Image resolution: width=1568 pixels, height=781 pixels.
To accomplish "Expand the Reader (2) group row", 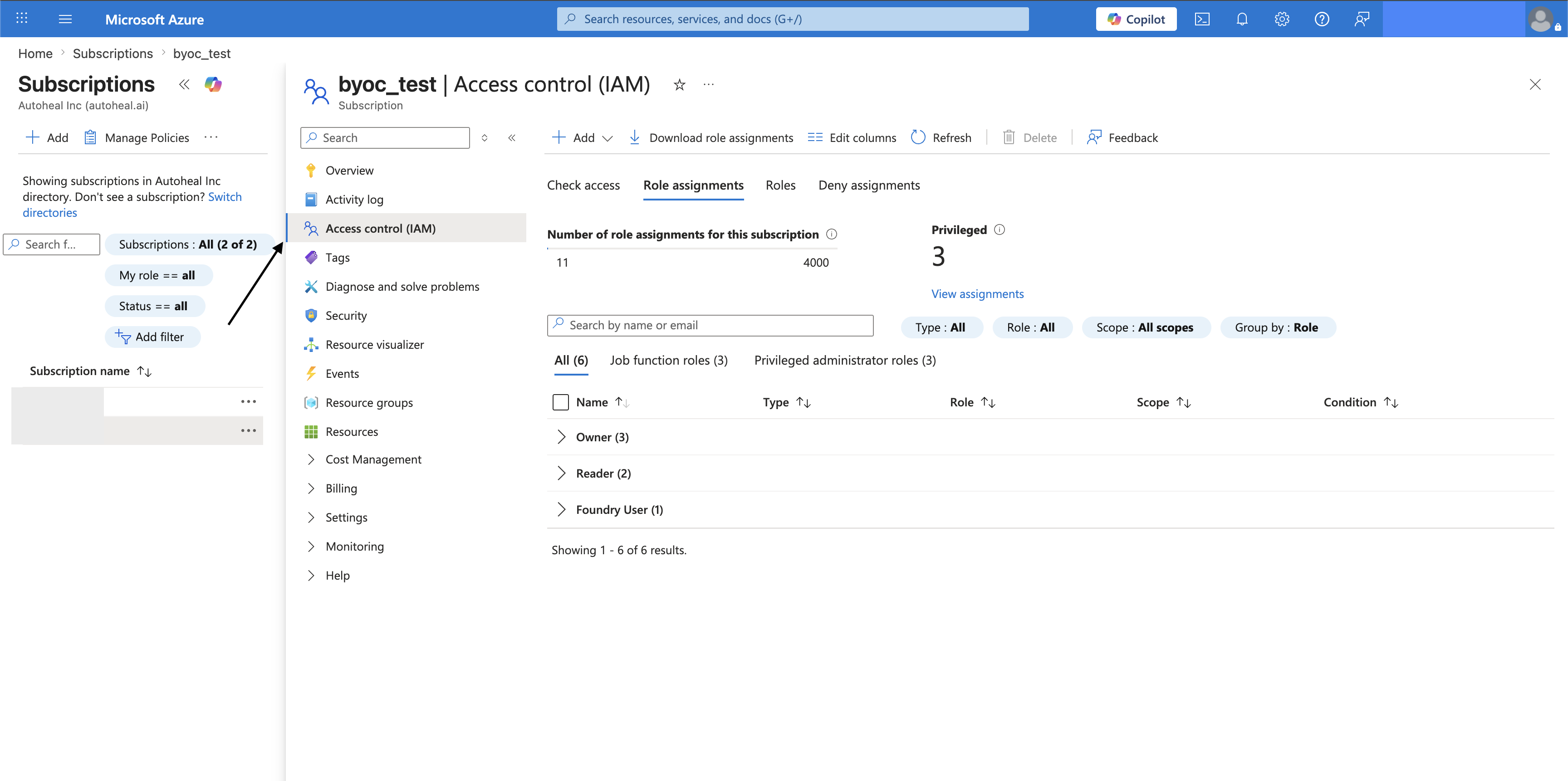I will [x=561, y=473].
